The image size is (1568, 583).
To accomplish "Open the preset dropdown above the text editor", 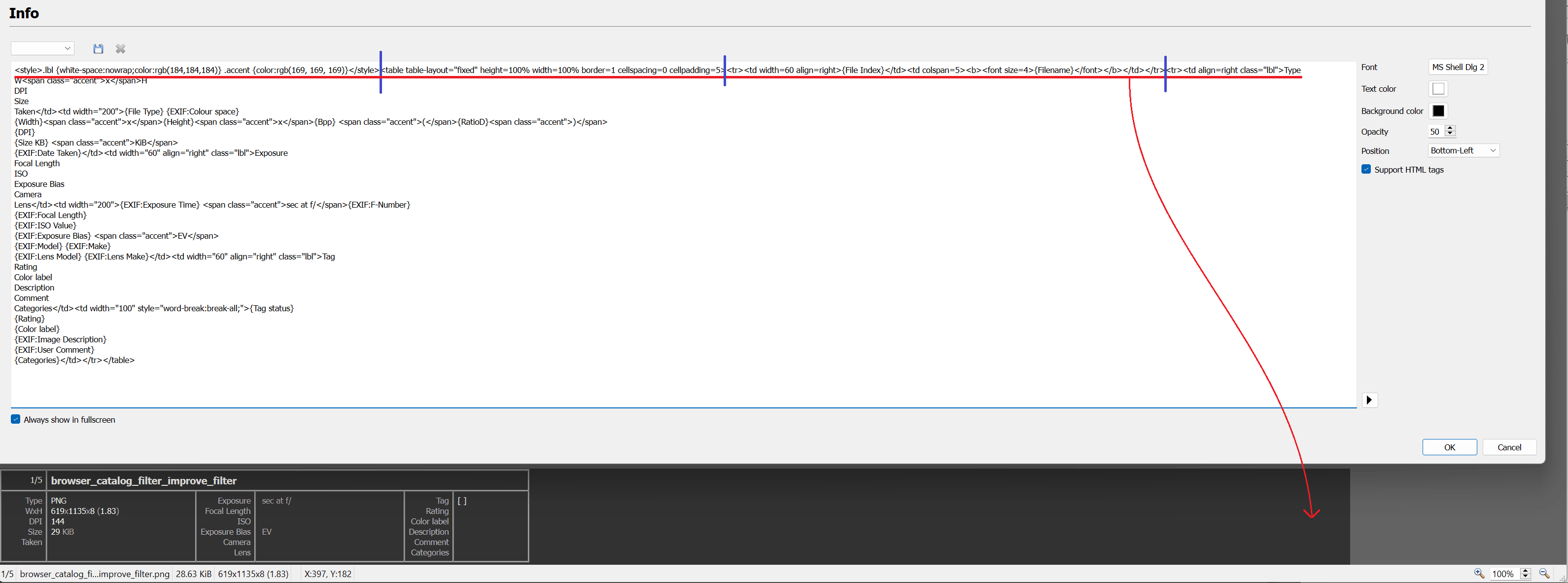I will click(x=42, y=48).
